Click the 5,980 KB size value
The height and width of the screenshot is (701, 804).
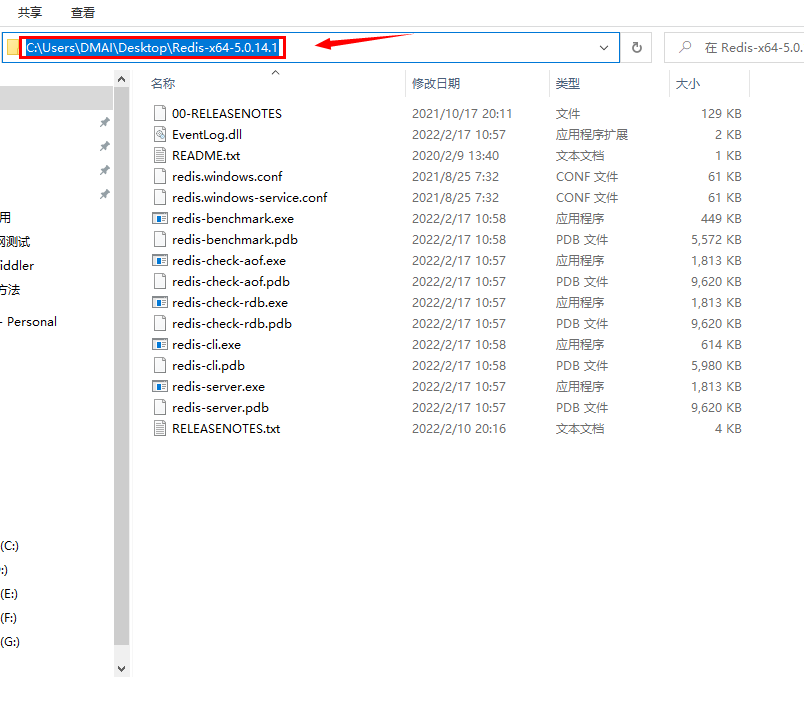[x=716, y=366]
